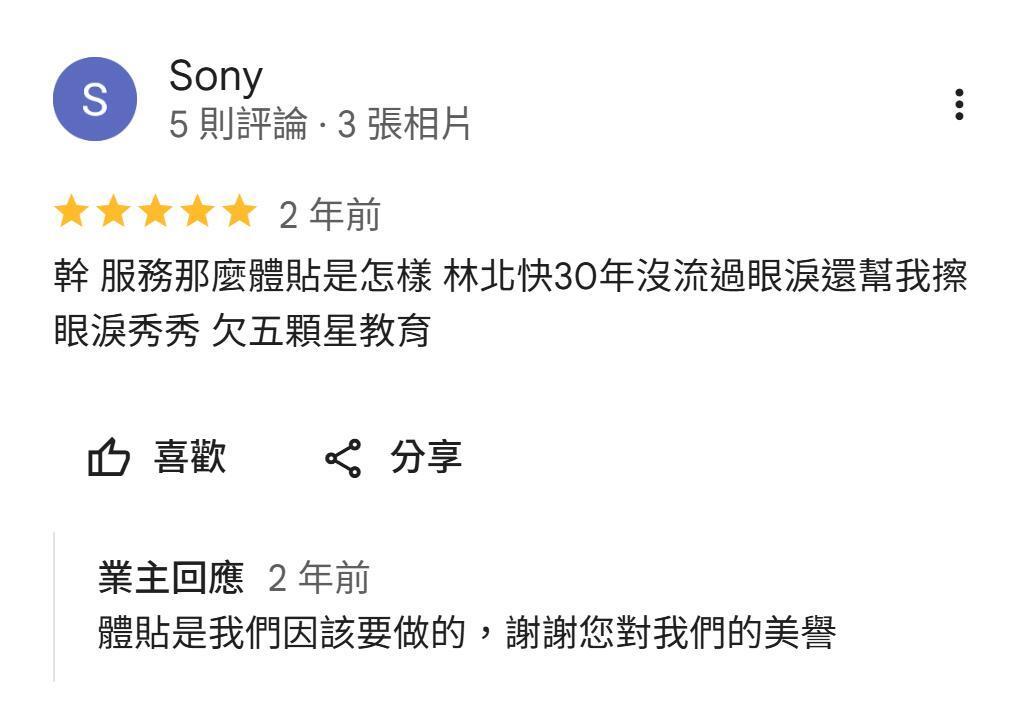1032x728 pixels.
Task: Click the "5 則評論 · 3 張相片" reviewer stats
Action: (x=319, y=125)
